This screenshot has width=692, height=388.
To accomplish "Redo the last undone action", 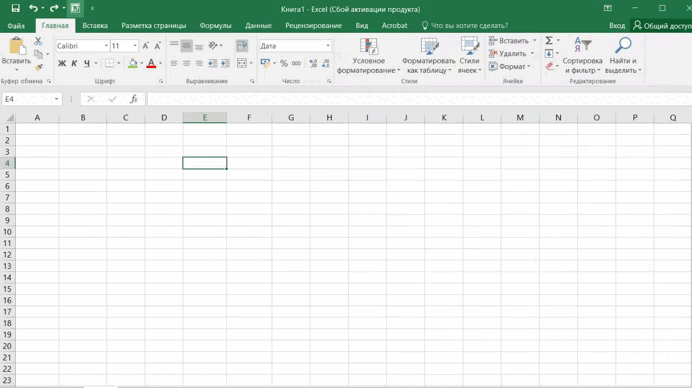I will coord(54,8).
